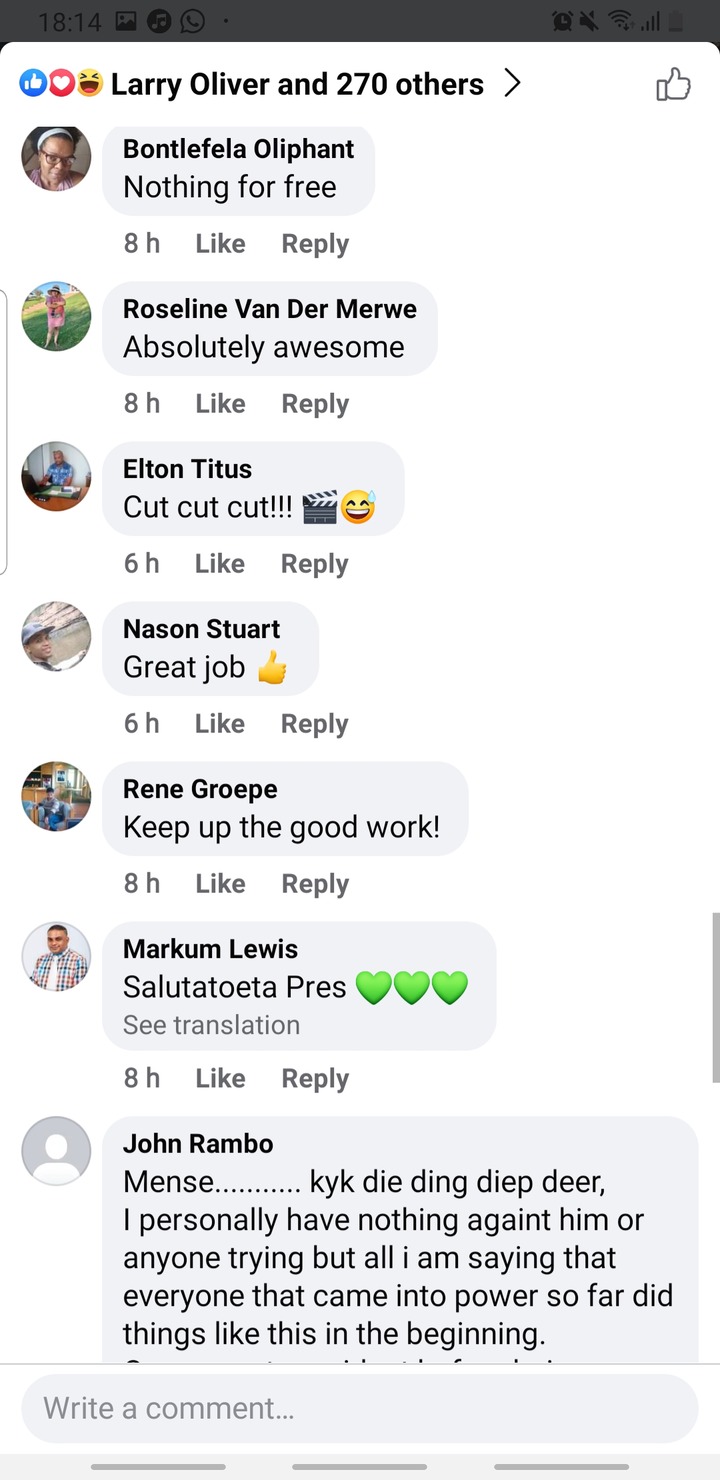Show translation of Markum Lewis's comment
The width and height of the screenshot is (720, 1480).
[211, 1025]
